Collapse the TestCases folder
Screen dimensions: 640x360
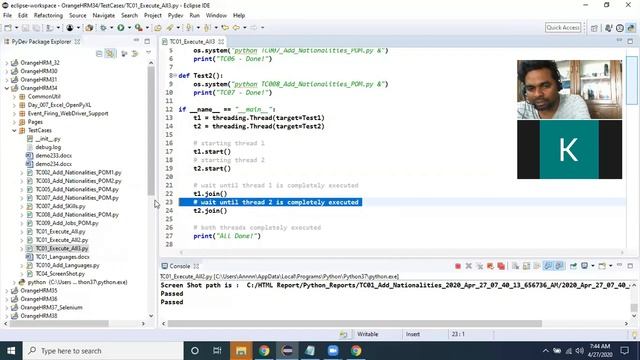[14, 131]
